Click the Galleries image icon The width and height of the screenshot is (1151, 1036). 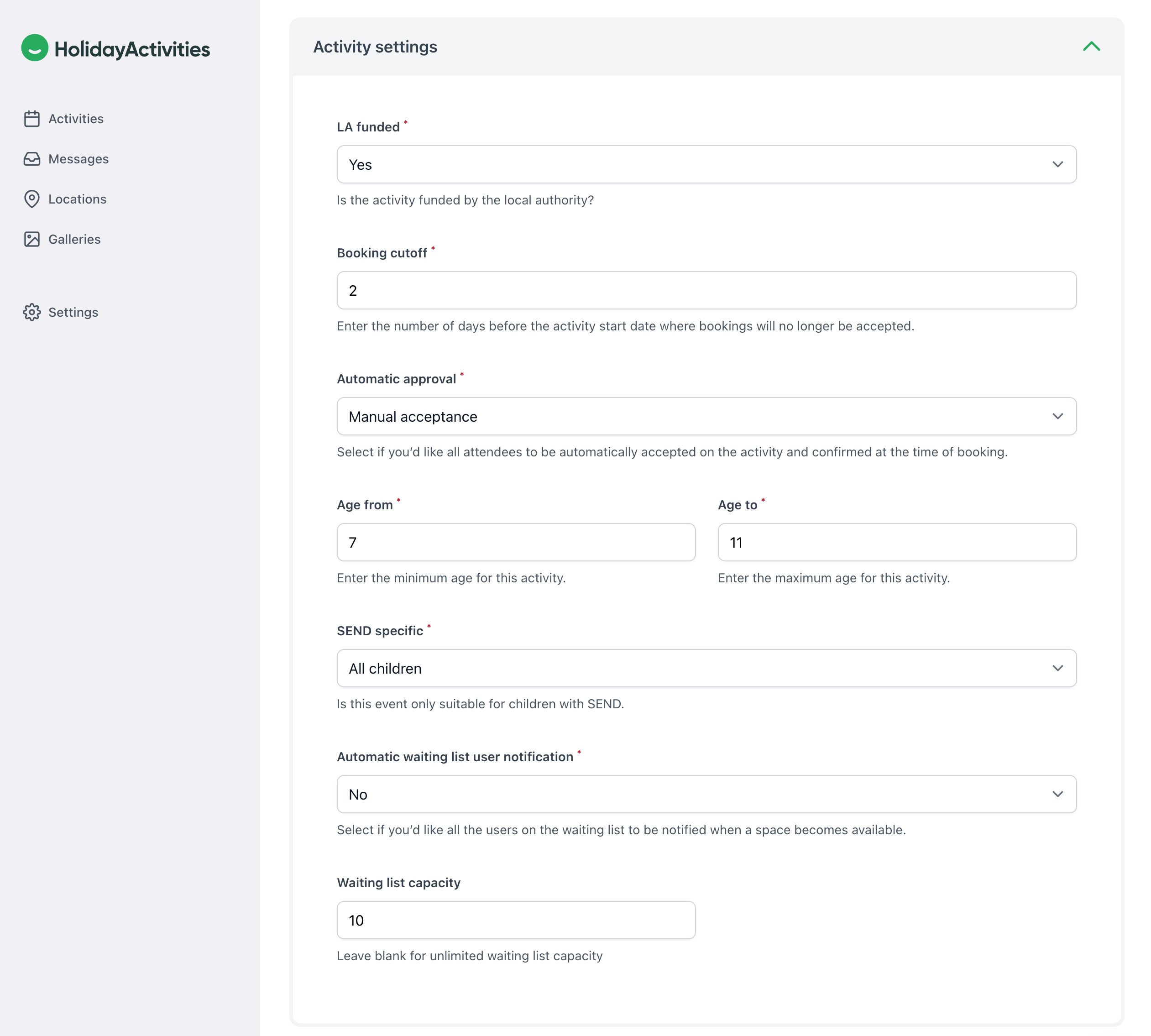pos(32,239)
